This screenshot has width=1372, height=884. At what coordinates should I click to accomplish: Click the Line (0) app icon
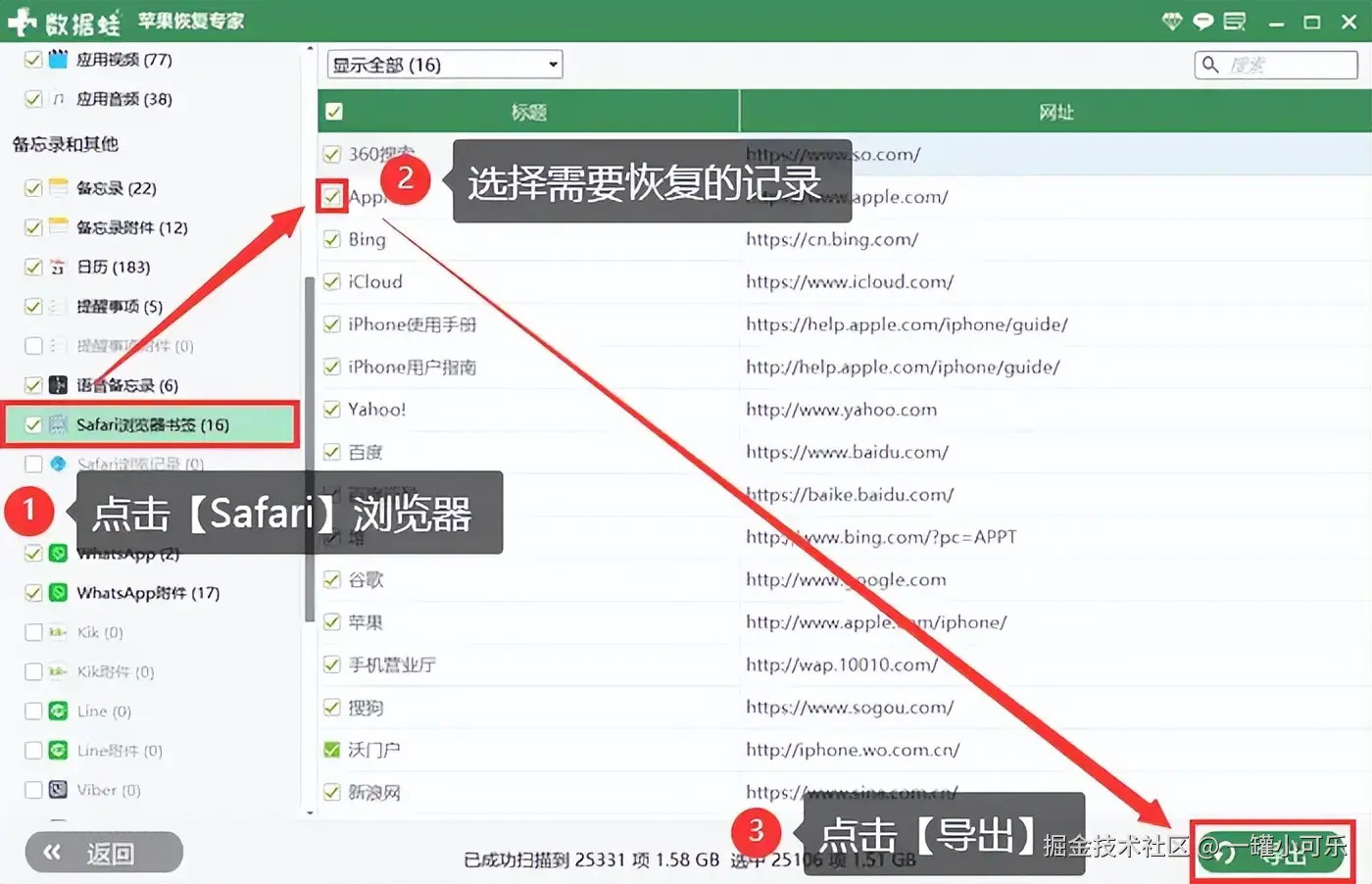point(58,711)
